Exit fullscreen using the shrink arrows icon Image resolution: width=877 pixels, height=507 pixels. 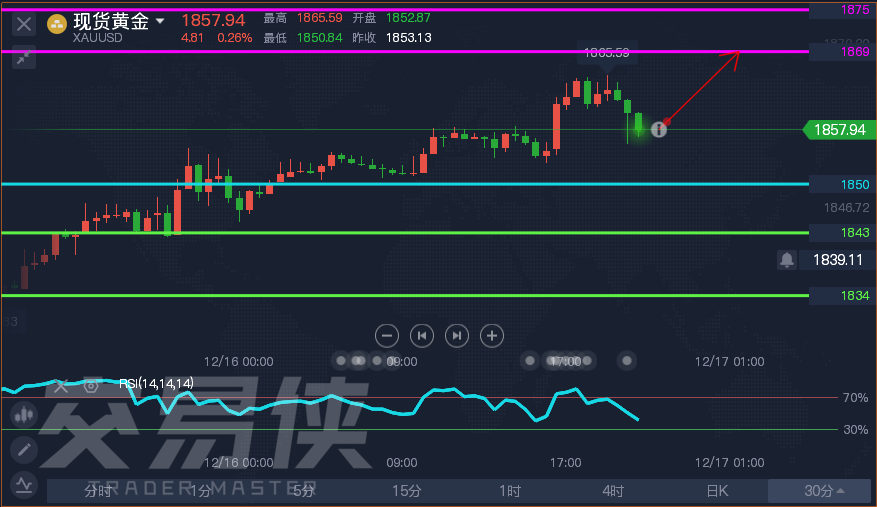pos(24,57)
